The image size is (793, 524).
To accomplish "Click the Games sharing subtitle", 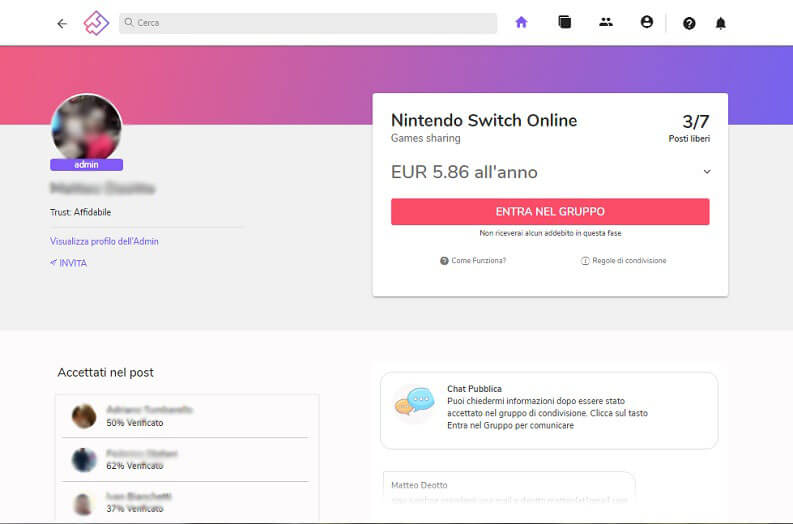I will pos(426,138).
